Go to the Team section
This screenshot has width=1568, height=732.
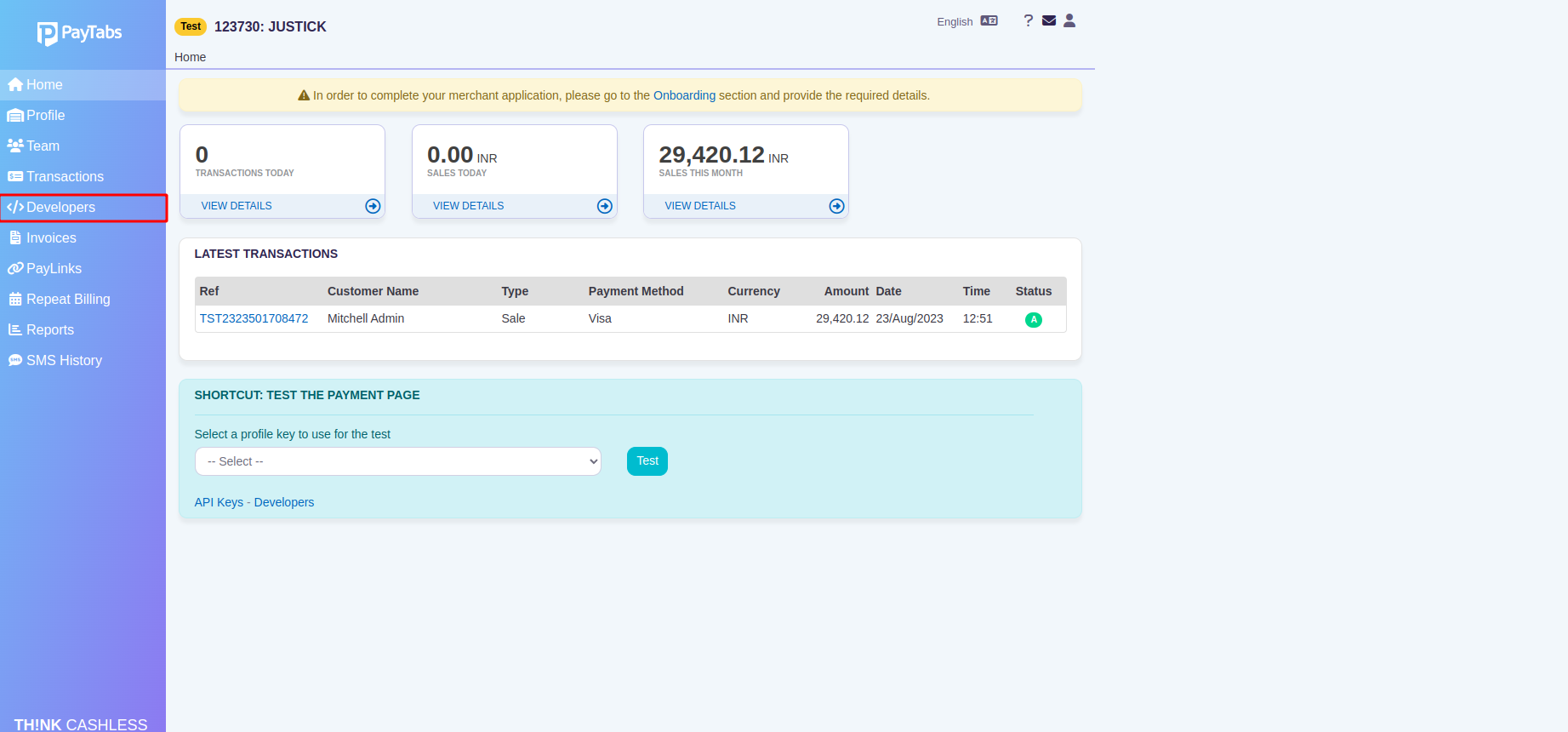83,146
